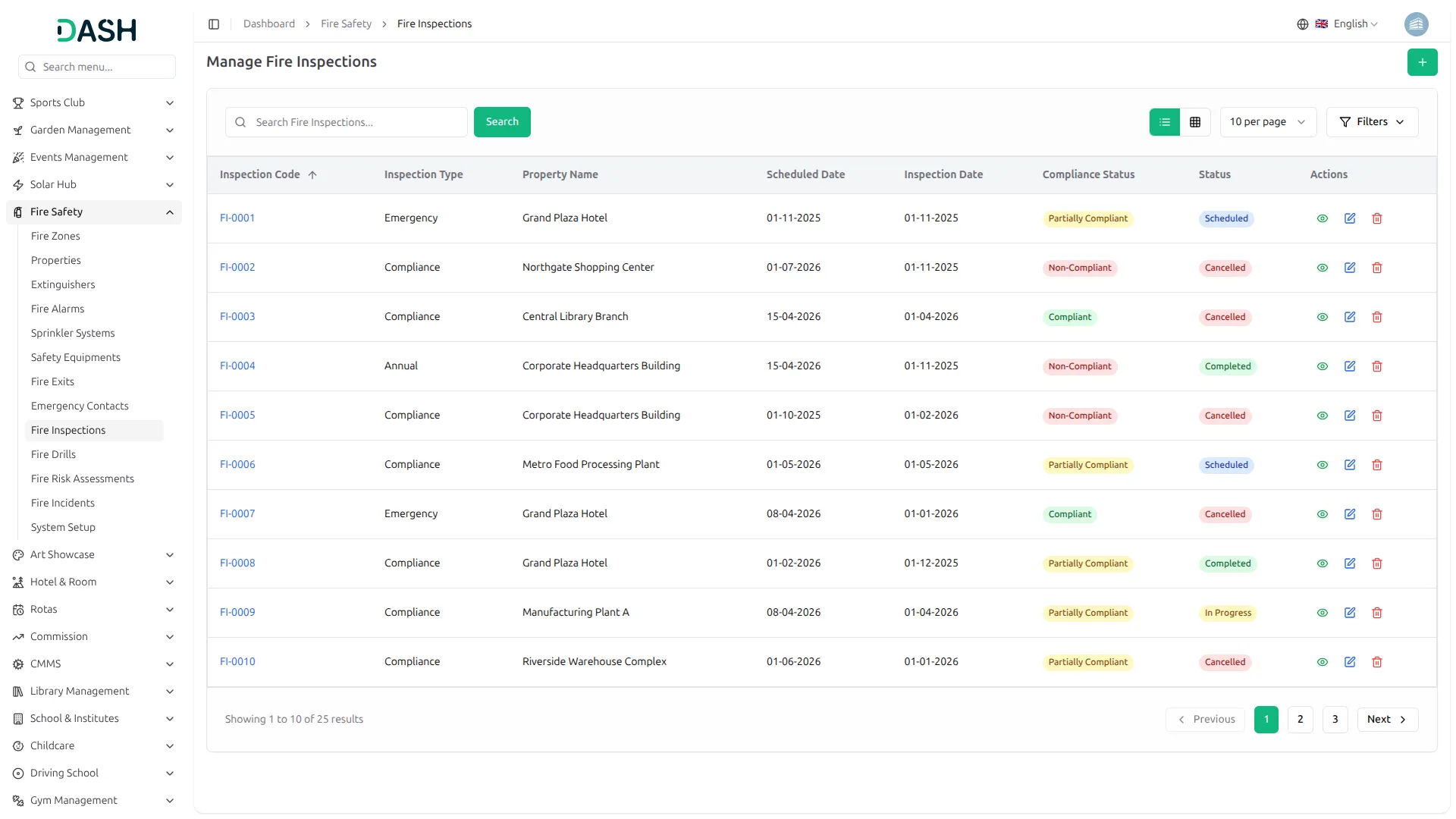Viewport: 1456px width, 819px height.
Task: Click the globe language icon
Action: [x=1302, y=24]
